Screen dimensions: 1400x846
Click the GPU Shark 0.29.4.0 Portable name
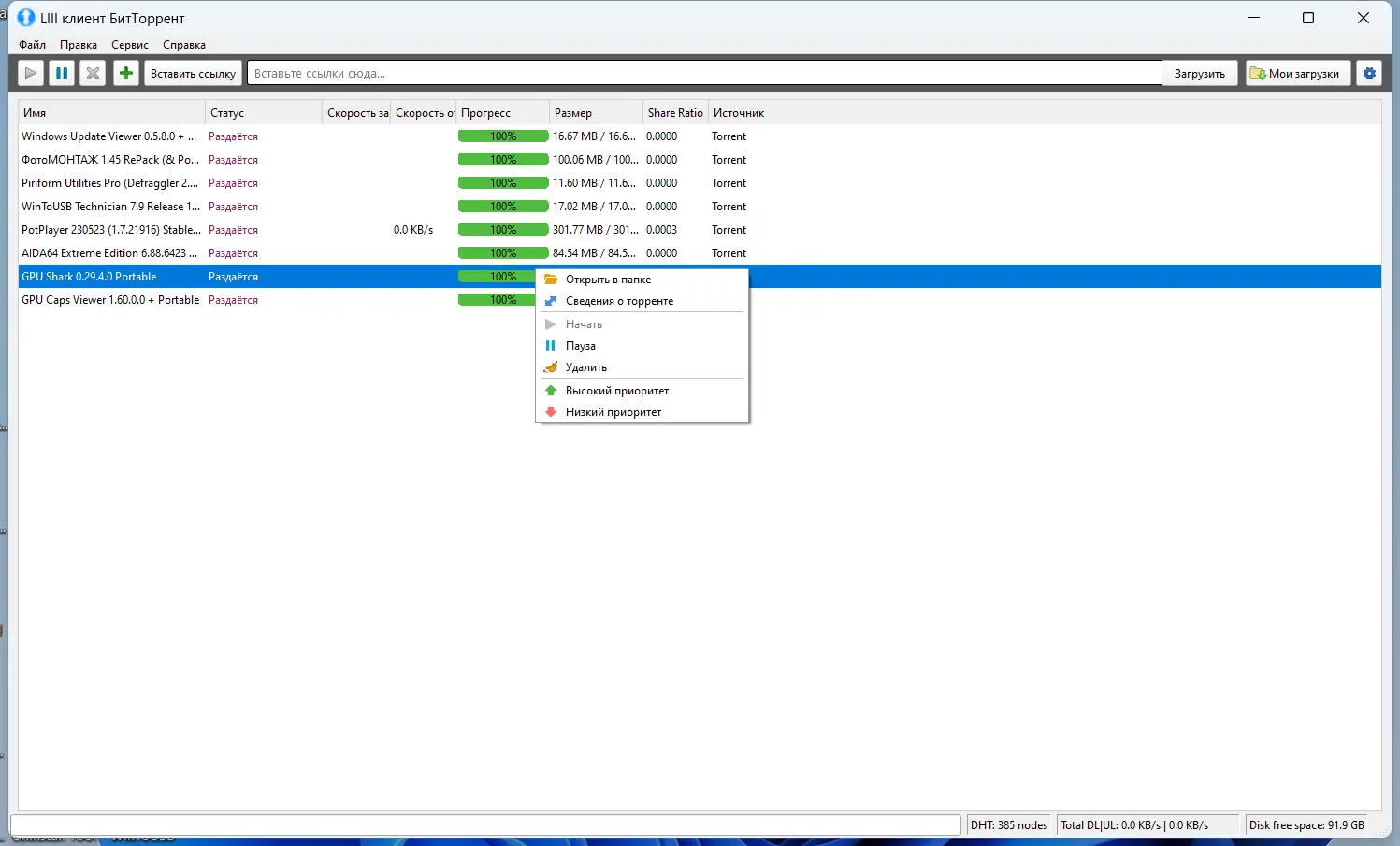pyautogui.click(x=89, y=277)
